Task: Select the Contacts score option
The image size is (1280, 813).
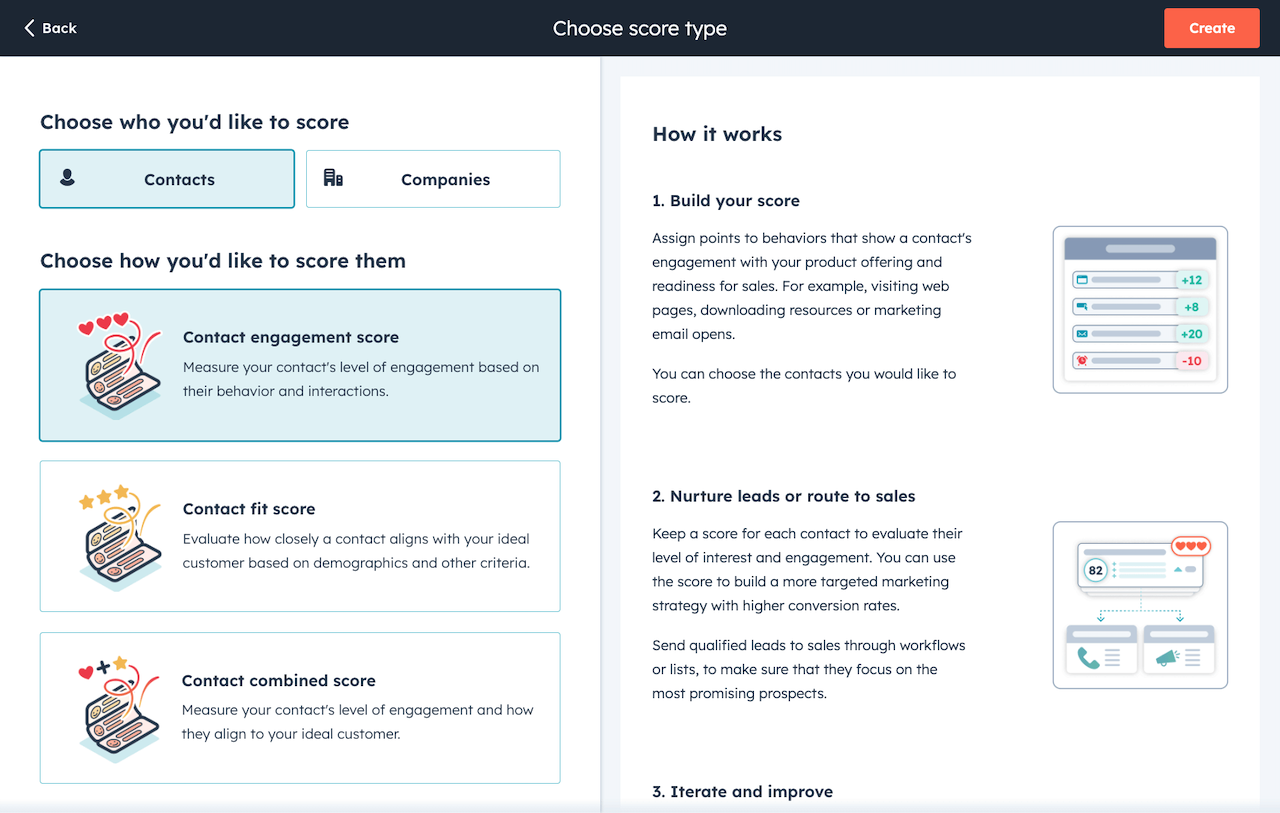Action: (x=167, y=180)
